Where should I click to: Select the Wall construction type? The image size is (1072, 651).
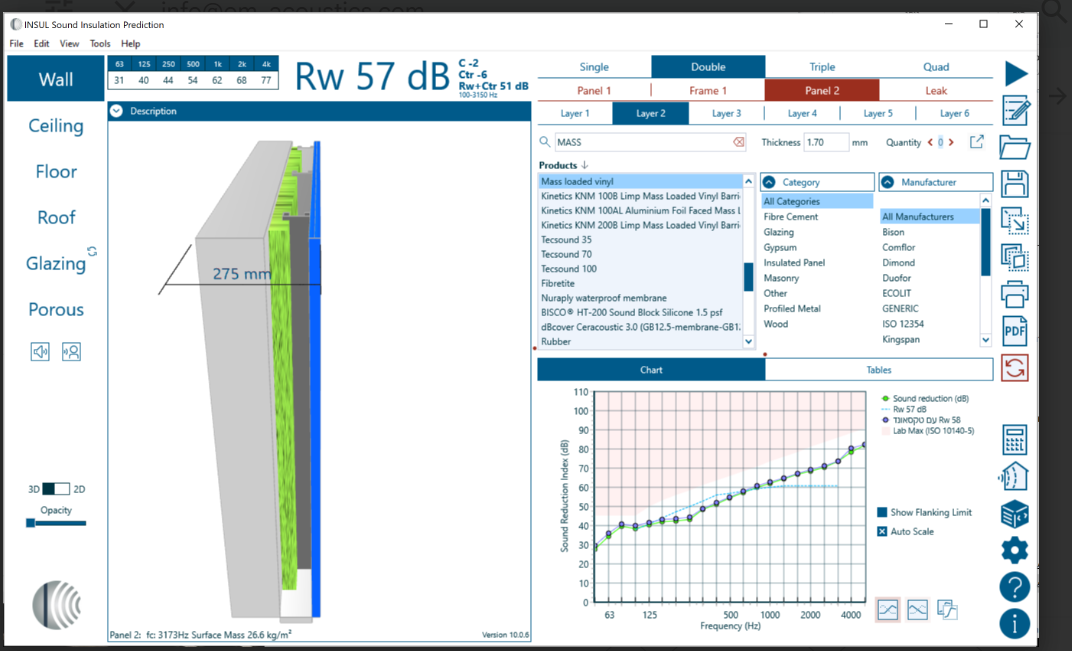click(56, 79)
